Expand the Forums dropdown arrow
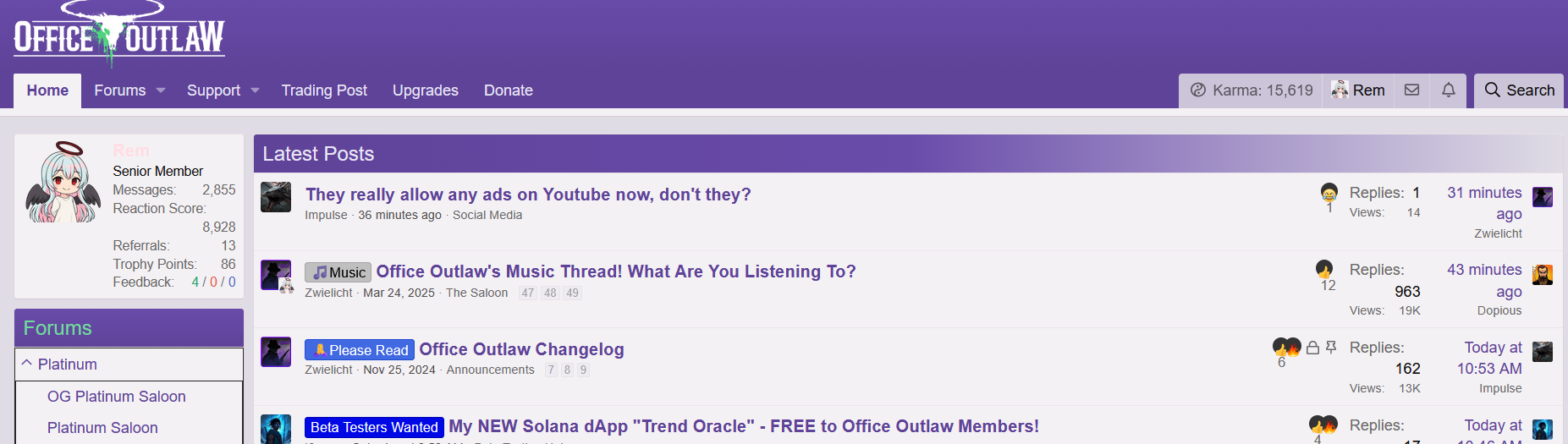Screen dimensions: 1568x444 pos(161,90)
